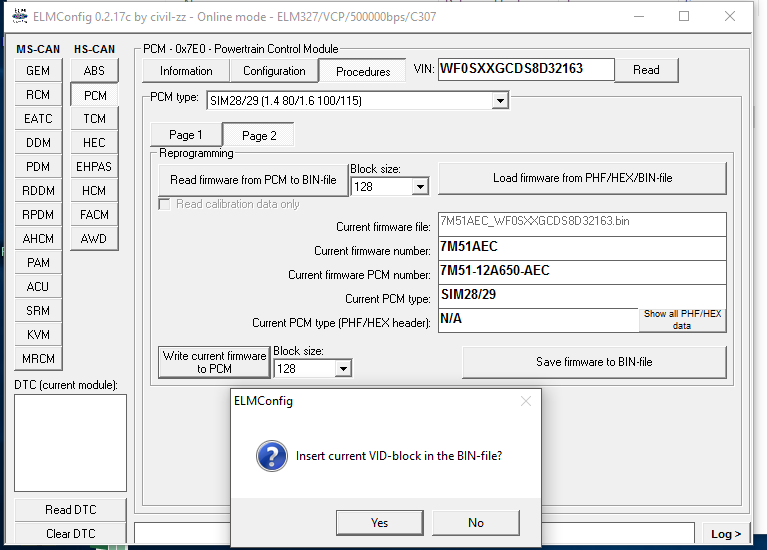Click Yes in the VID-block dialog
The image size is (767, 550).
pos(379,522)
